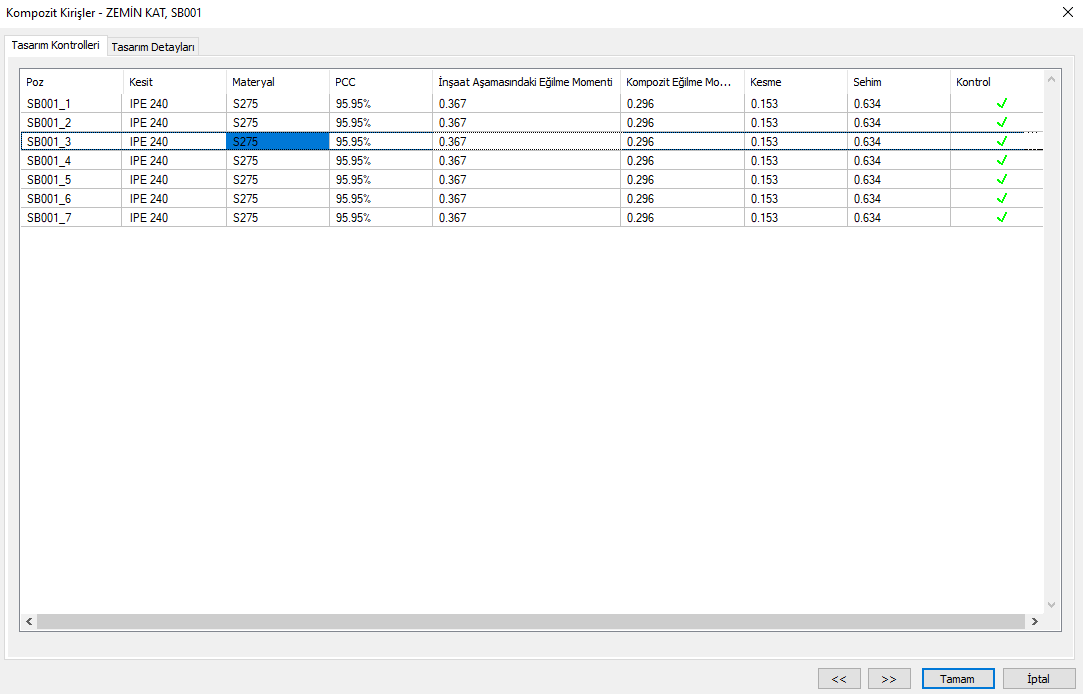This screenshot has width=1083, height=694.
Task: Cancel with the İptal button
Action: [1038, 679]
